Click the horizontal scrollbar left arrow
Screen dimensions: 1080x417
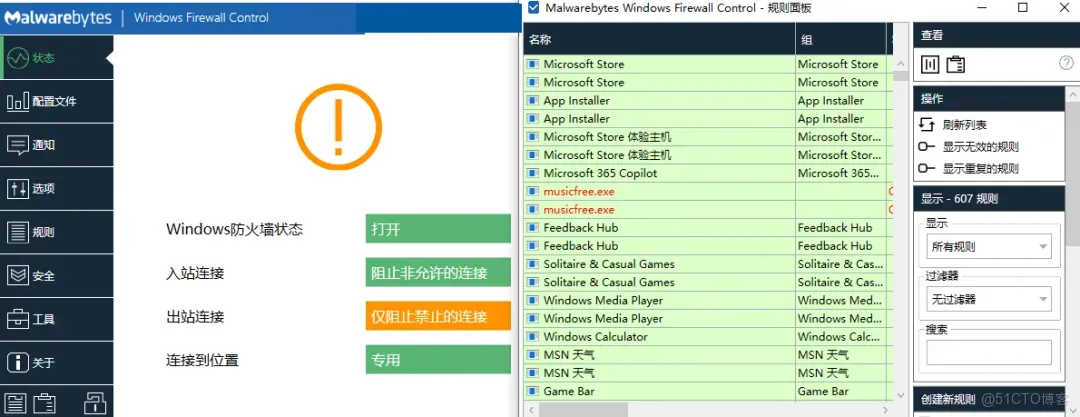click(530, 409)
